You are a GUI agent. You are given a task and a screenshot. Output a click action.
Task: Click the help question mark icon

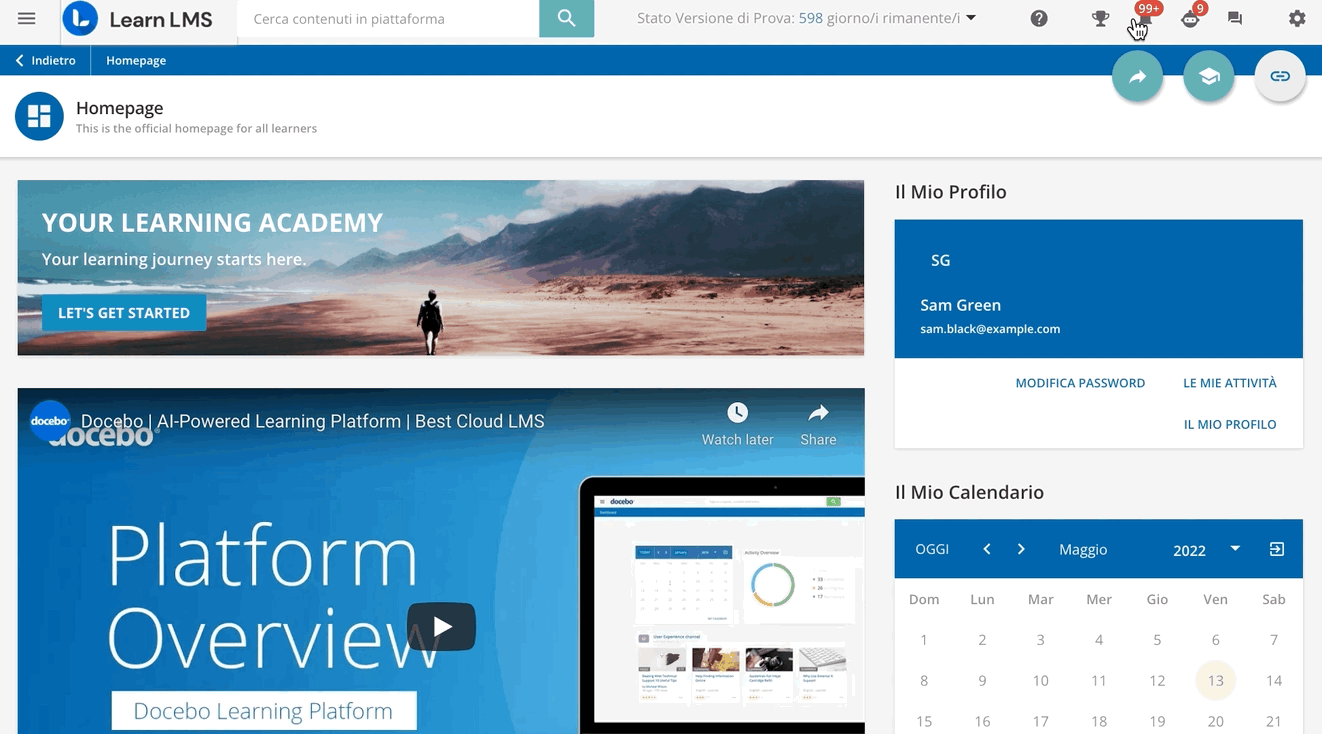pos(1039,19)
